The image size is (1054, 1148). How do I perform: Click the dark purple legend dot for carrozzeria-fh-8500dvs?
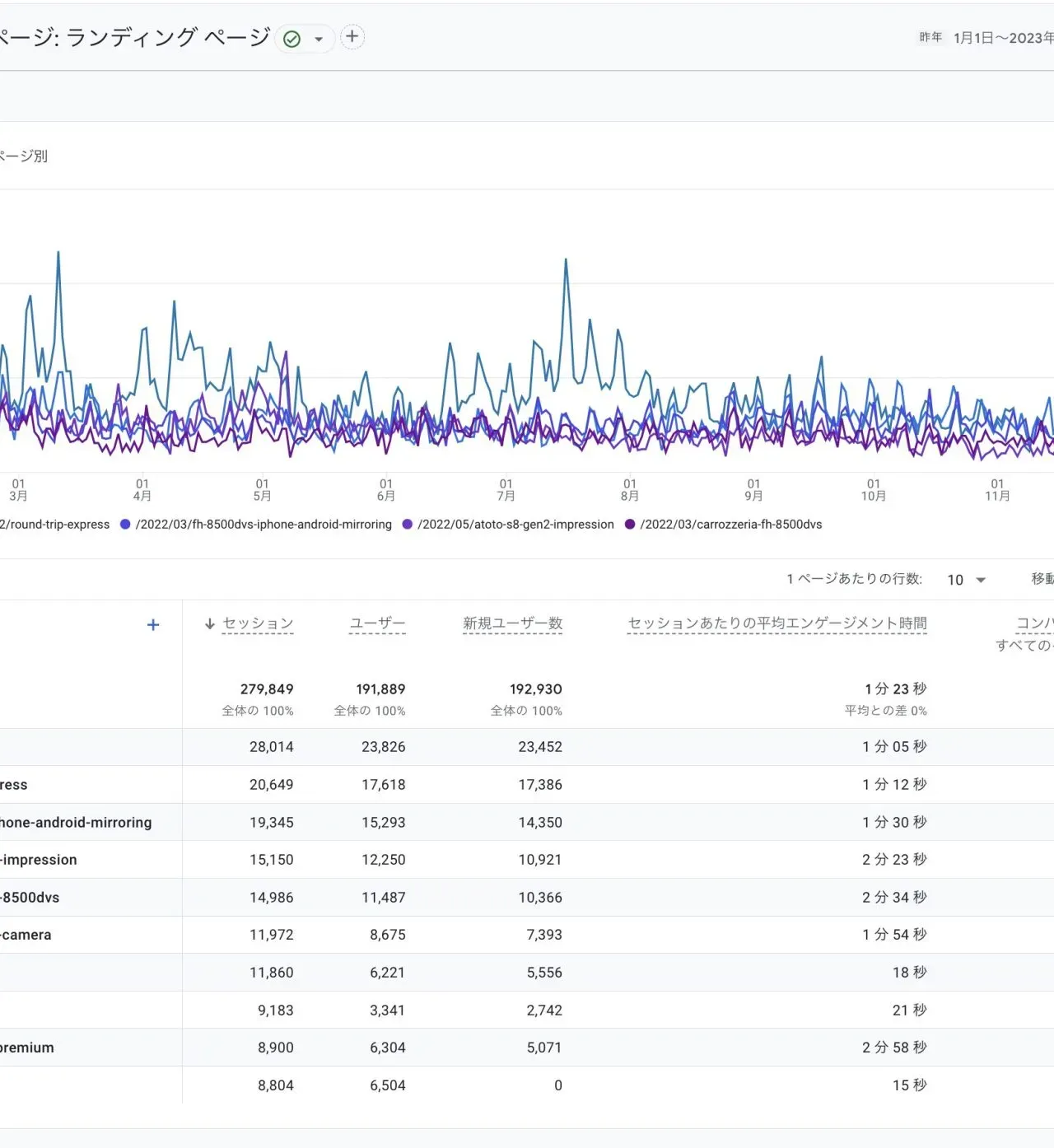click(630, 525)
